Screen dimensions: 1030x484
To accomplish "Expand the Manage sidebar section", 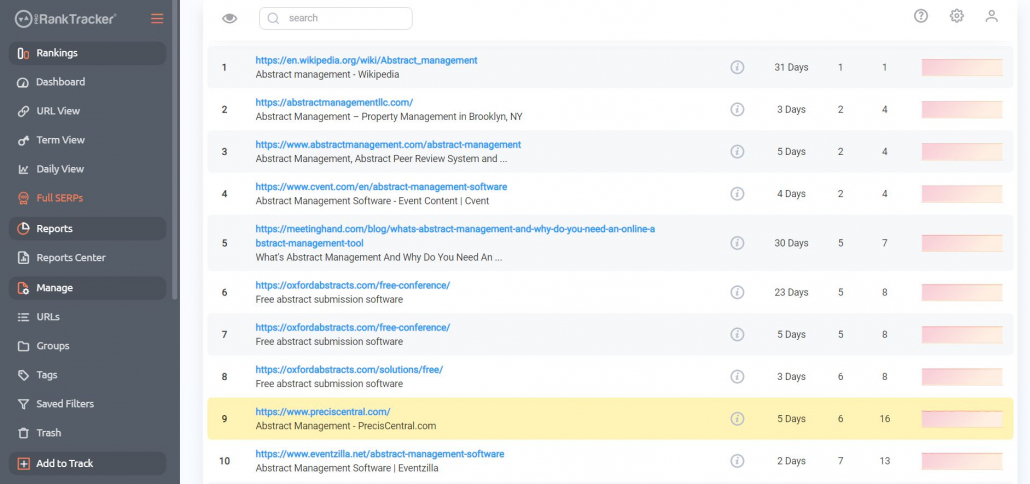I will point(87,288).
